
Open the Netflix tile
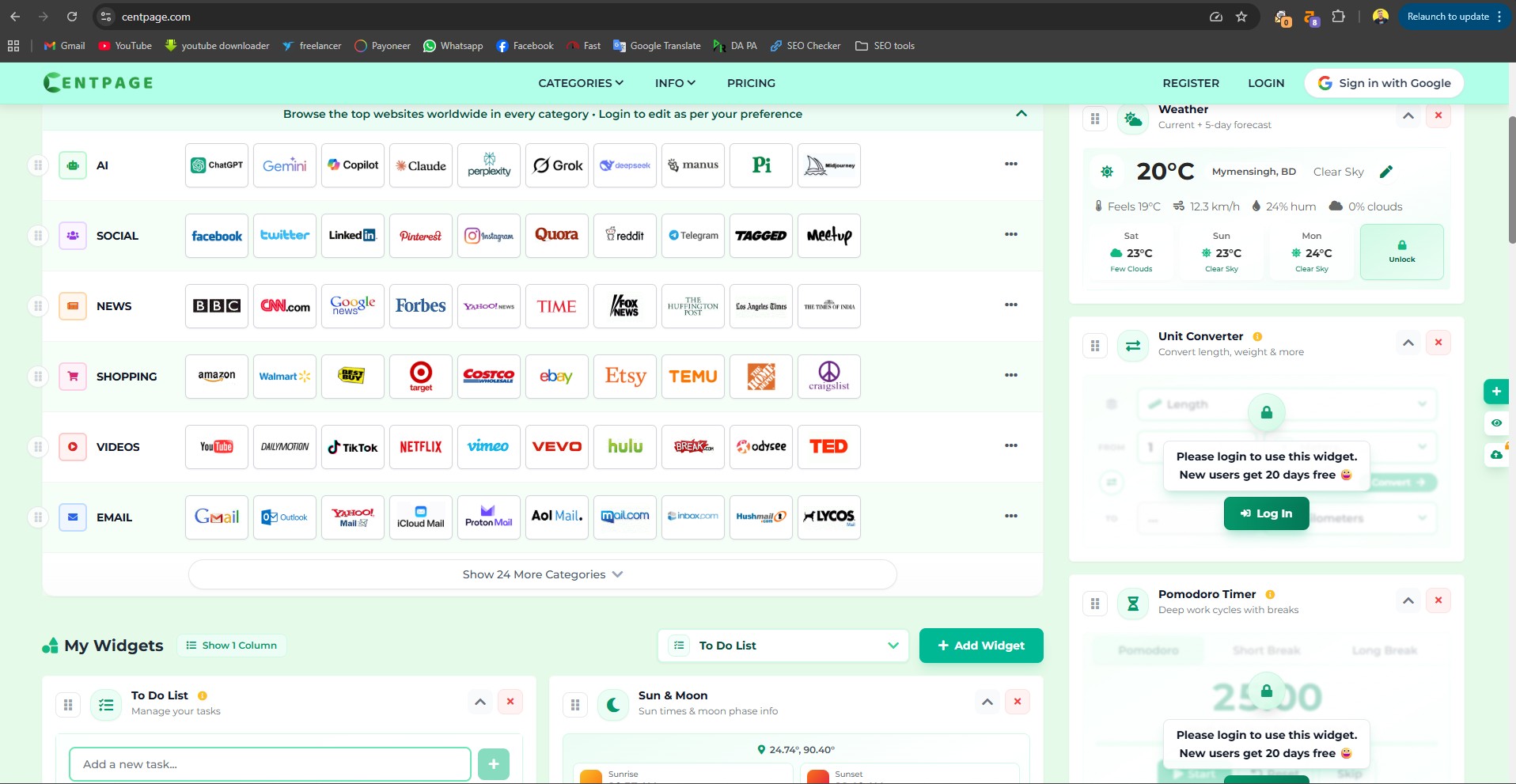click(421, 447)
